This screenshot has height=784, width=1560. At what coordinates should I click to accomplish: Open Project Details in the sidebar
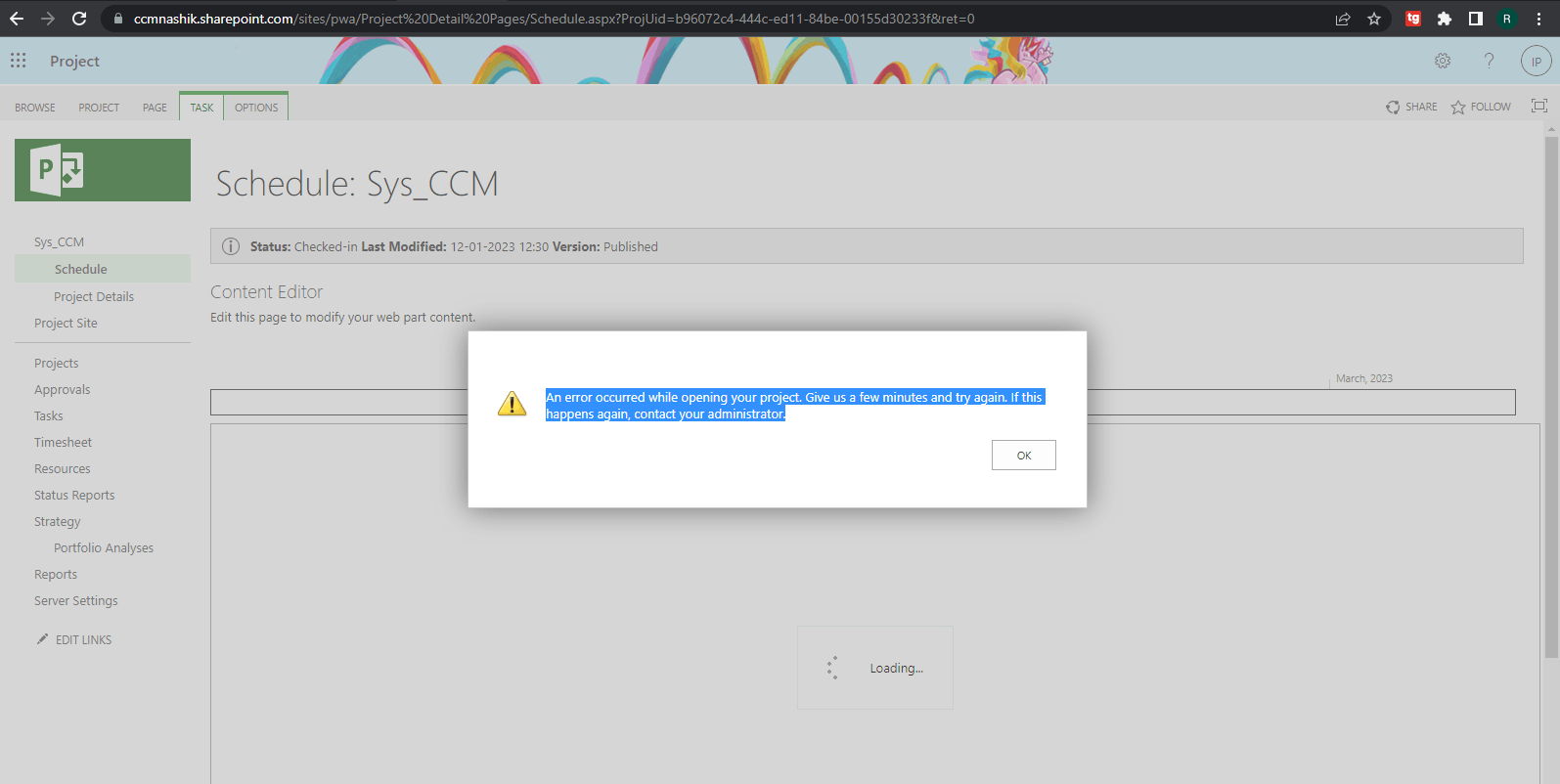(94, 296)
